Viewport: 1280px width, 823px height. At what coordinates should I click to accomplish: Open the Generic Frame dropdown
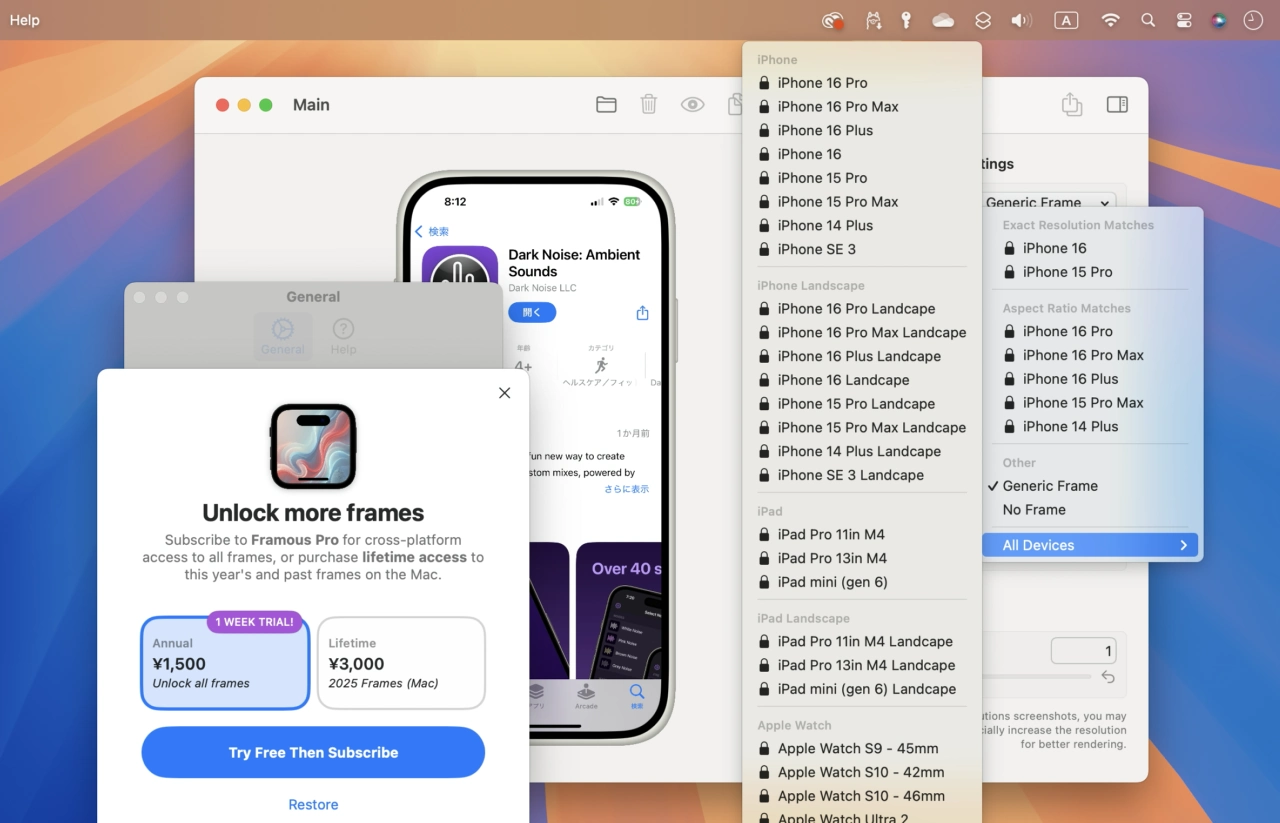point(1048,202)
